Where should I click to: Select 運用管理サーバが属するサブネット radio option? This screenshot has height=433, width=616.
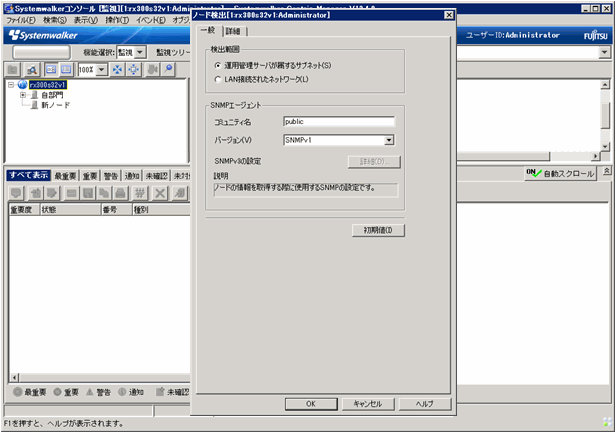click(218, 65)
